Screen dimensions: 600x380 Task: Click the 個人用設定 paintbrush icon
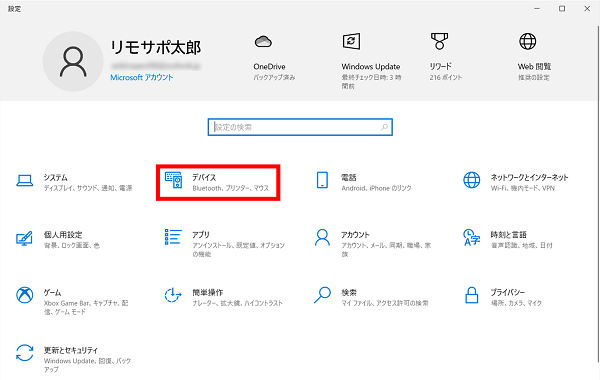point(24,238)
